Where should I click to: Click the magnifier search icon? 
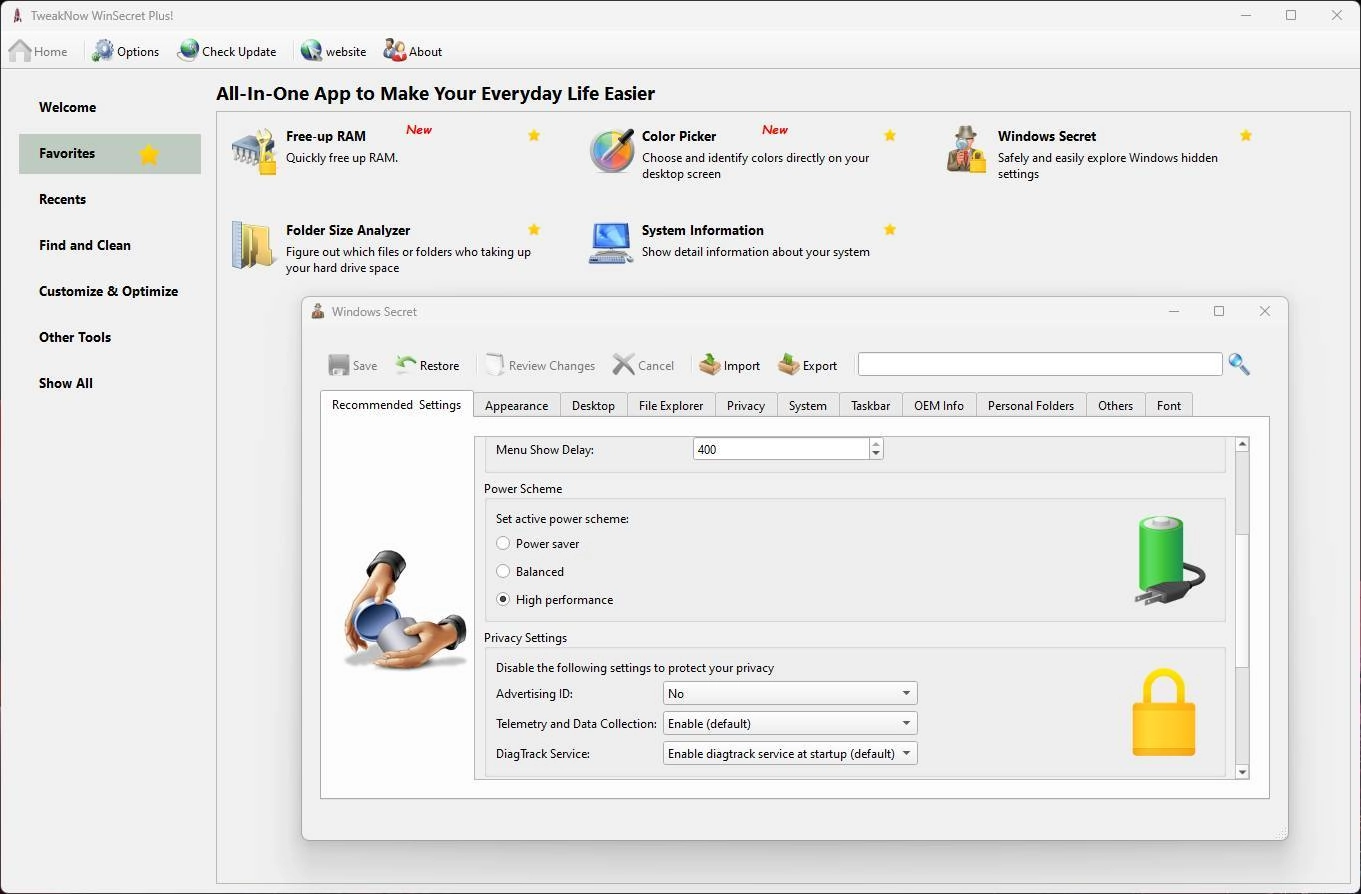(x=1239, y=364)
